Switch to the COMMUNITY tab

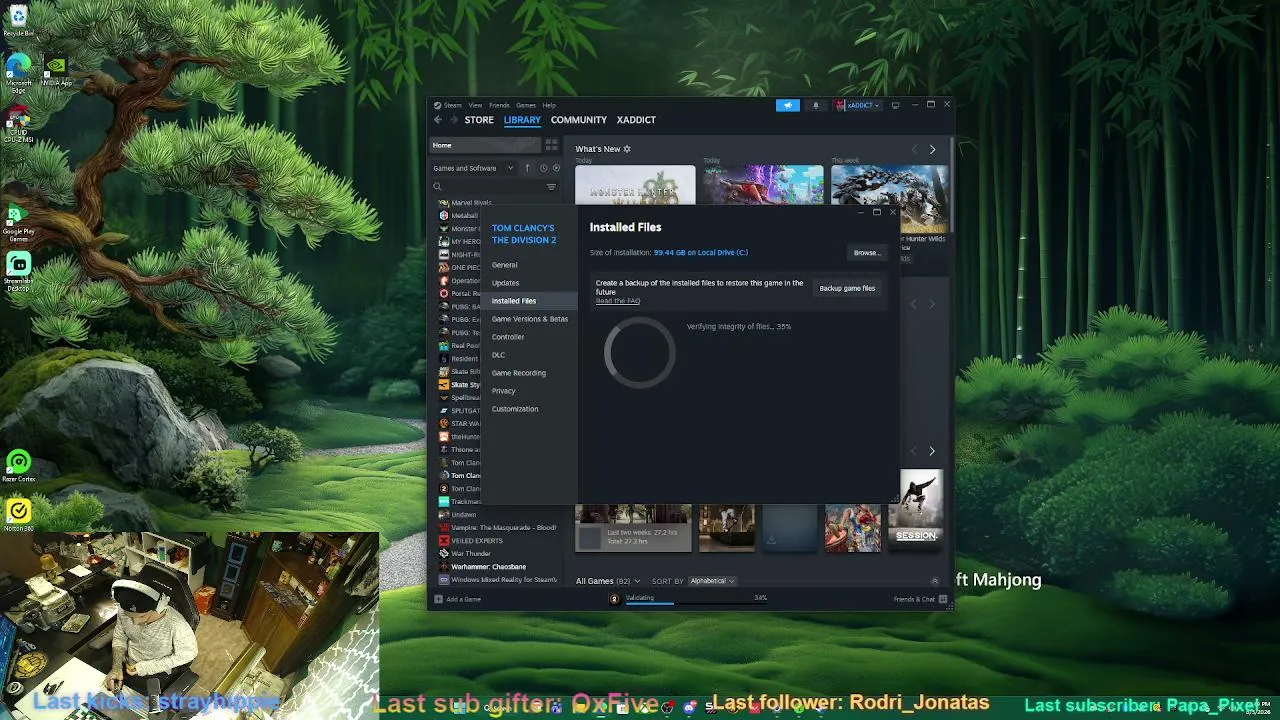578,120
